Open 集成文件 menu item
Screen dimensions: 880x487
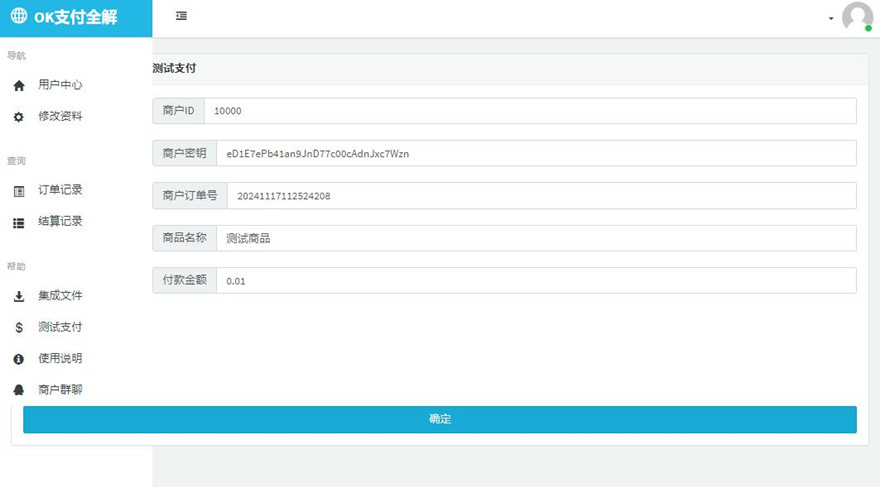tap(60, 295)
